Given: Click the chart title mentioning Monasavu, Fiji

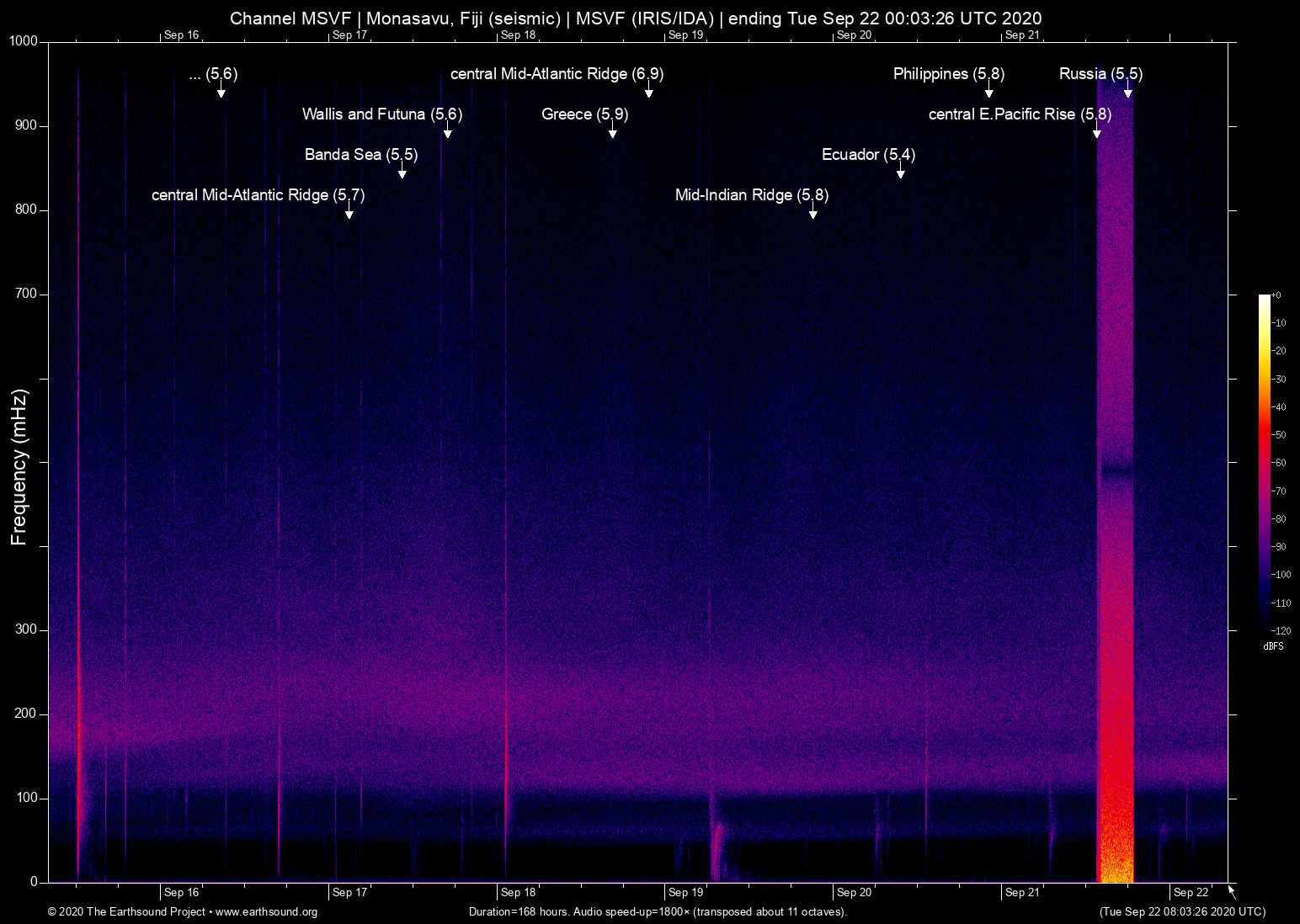Looking at the screenshot, I should (x=636, y=19).
